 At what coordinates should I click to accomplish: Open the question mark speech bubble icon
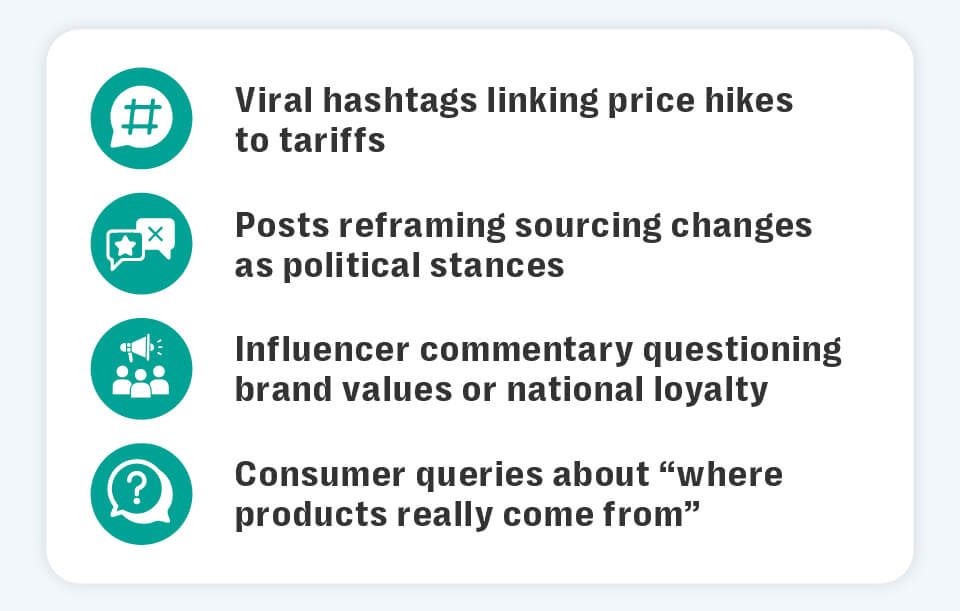[141, 493]
